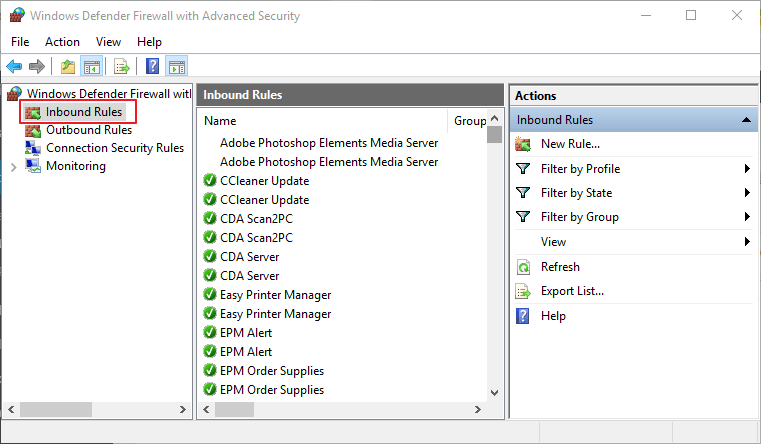Image resolution: width=761 pixels, height=444 pixels.
Task: Click the firewall app icon in title bar
Action: pos(17,15)
